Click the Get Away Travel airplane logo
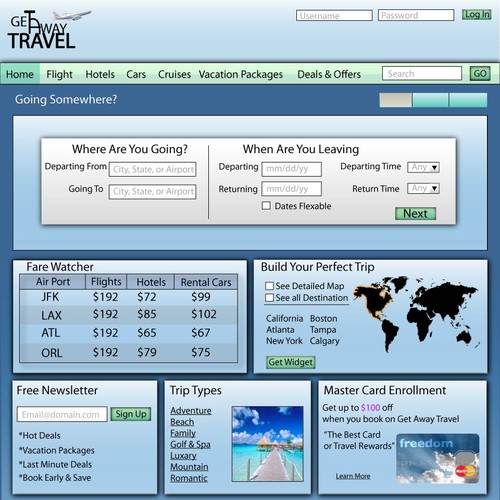The width and height of the screenshot is (500, 500). (x=49, y=30)
